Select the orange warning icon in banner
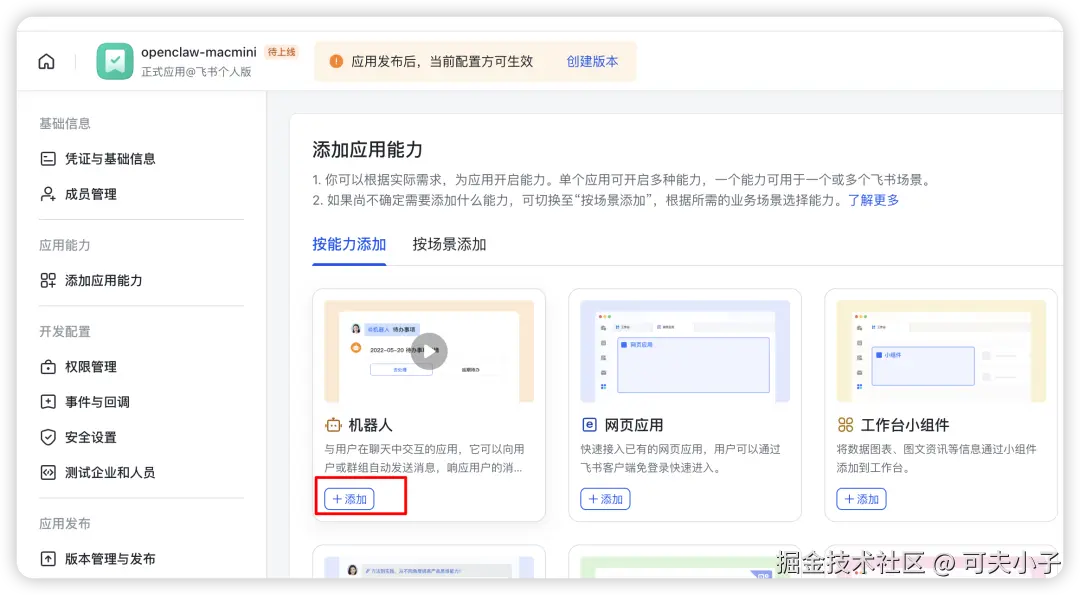This screenshot has width=1080, height=595. pyautogui.click(x=336, y=61)
